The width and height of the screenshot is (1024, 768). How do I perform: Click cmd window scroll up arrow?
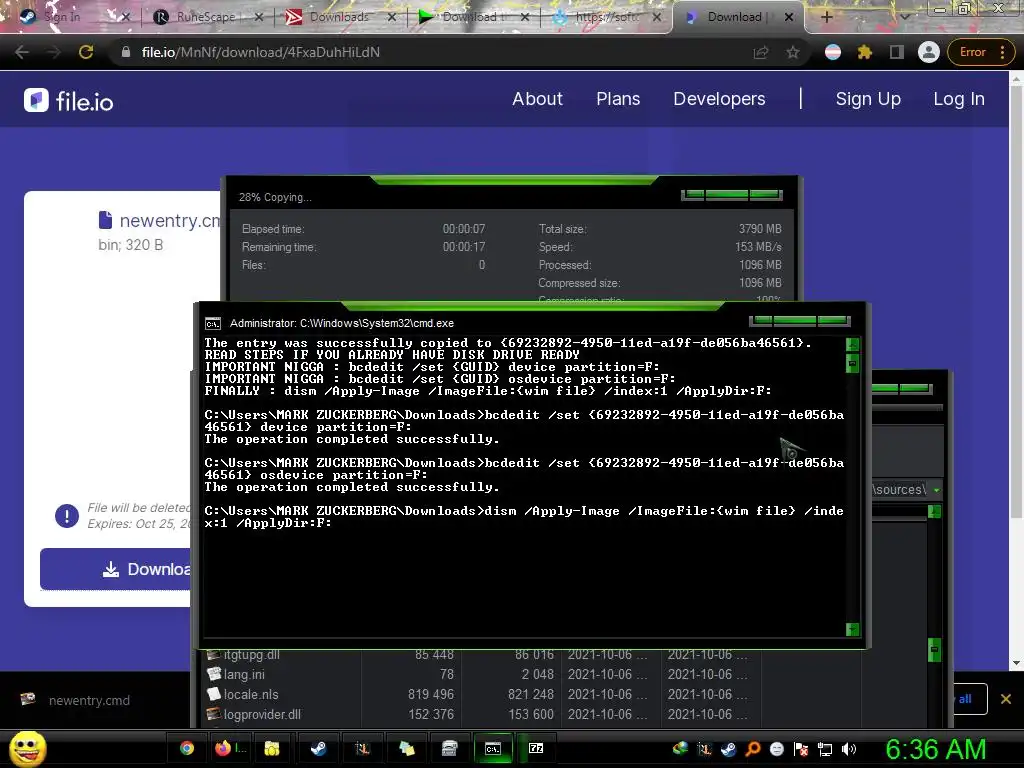(x=852, y=344)
